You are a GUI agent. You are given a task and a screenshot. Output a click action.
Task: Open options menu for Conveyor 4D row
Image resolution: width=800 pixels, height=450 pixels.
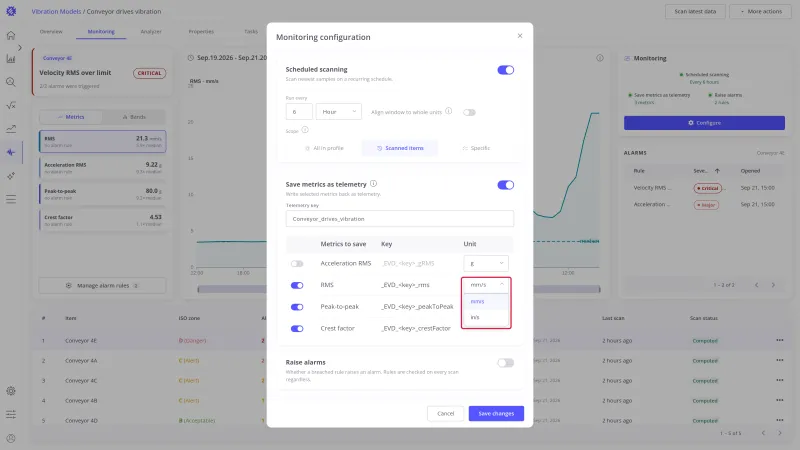coord(780,420)
